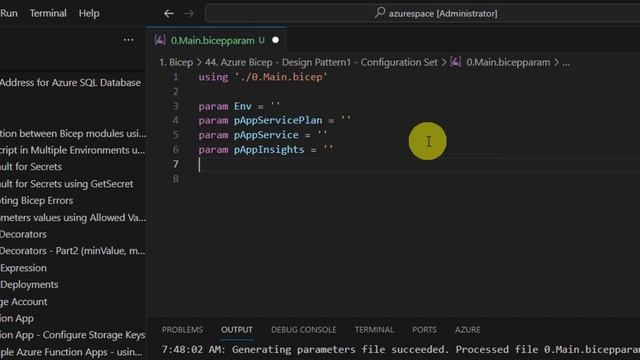Open the Run menu
This screenshot has height=360, width=640.
tap(9, 13)
